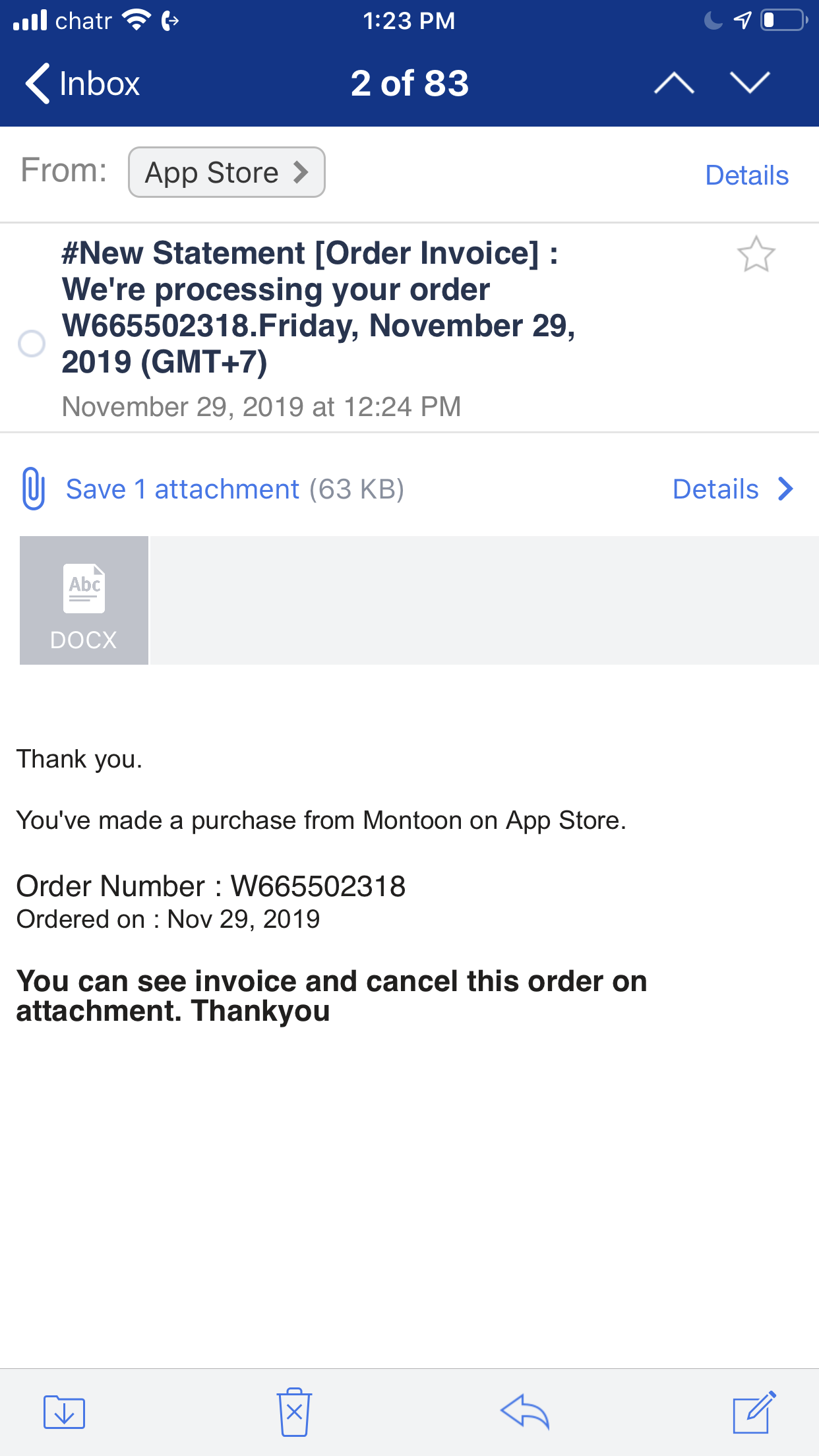Screen dimensions: 819x1456
Task: Tap the 2 of 83 header label
Action: 409,83
